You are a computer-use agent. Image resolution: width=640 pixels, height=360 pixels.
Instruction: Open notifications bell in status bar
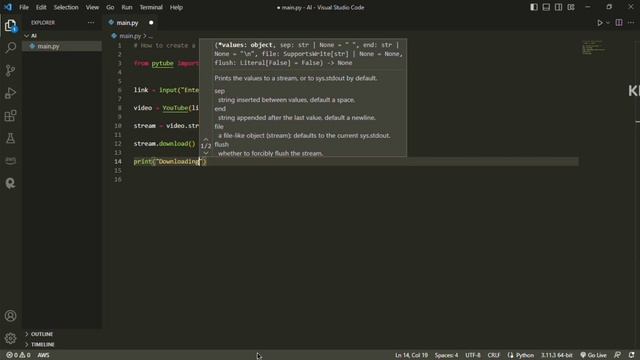[x=631, y=355]
